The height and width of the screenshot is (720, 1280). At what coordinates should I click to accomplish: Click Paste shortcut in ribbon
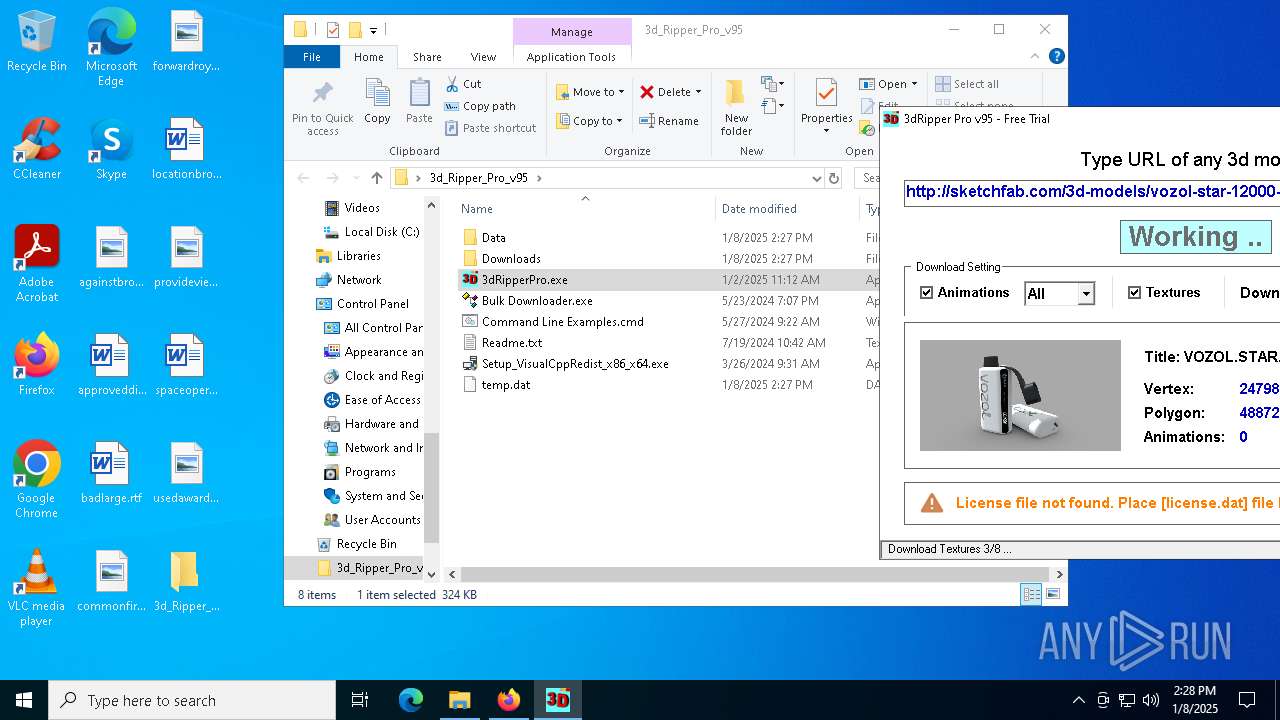click(491, 128)
